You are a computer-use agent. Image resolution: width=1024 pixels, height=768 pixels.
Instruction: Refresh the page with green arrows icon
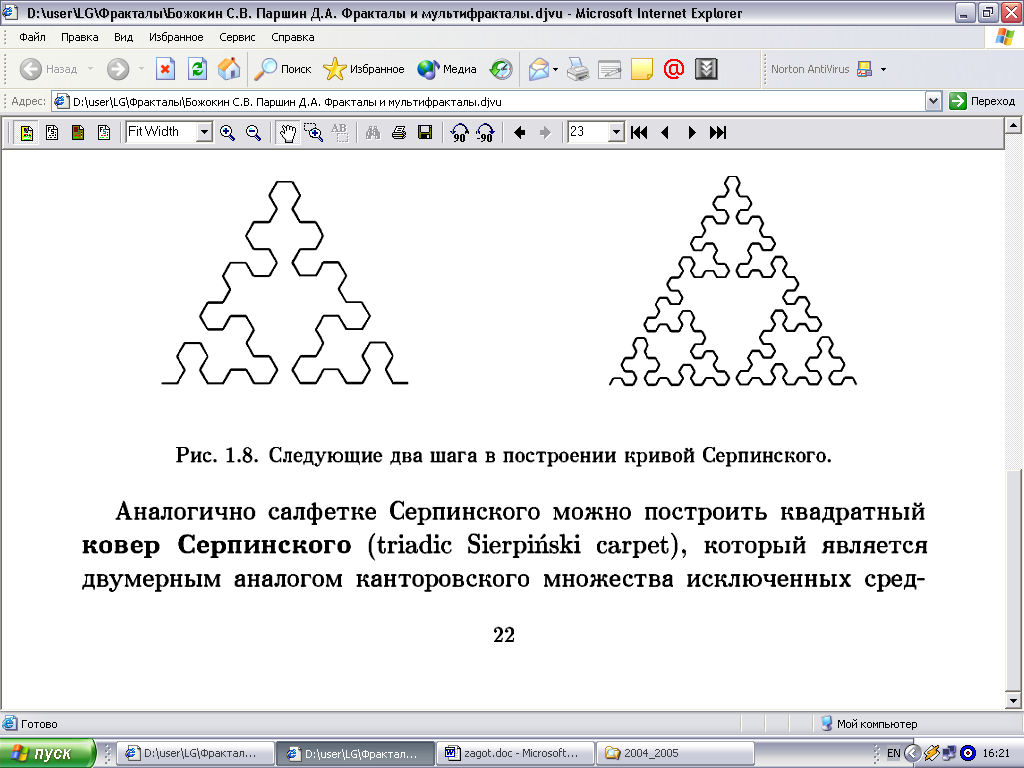pyautogui.click(x=197, y=69)
